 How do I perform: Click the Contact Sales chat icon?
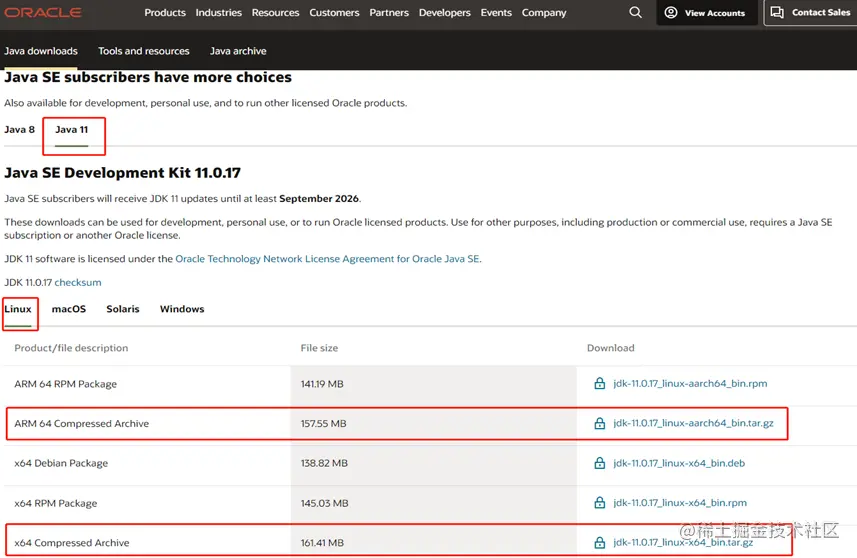(x=777, y=13)
